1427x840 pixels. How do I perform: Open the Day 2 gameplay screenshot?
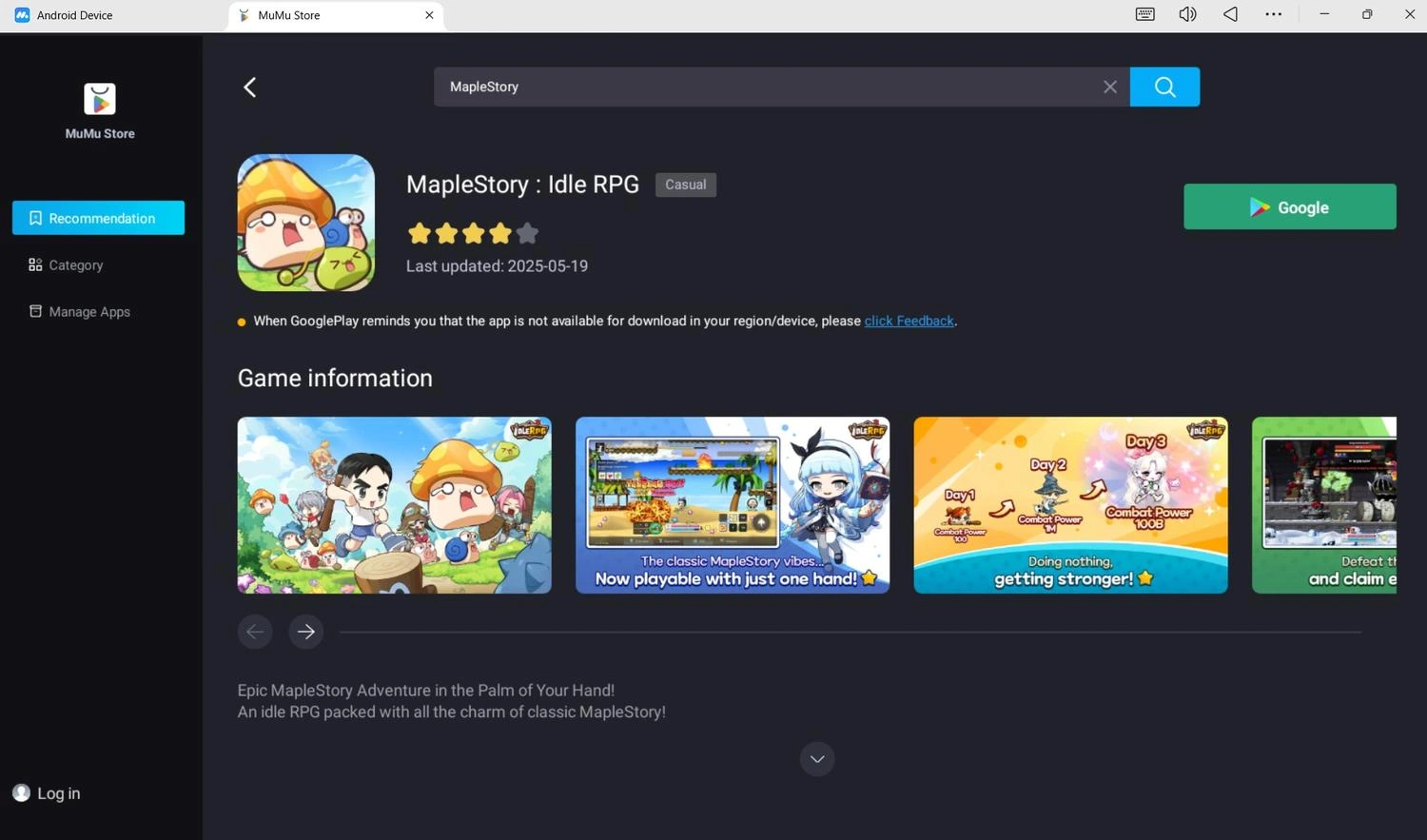pos(1069,505)
